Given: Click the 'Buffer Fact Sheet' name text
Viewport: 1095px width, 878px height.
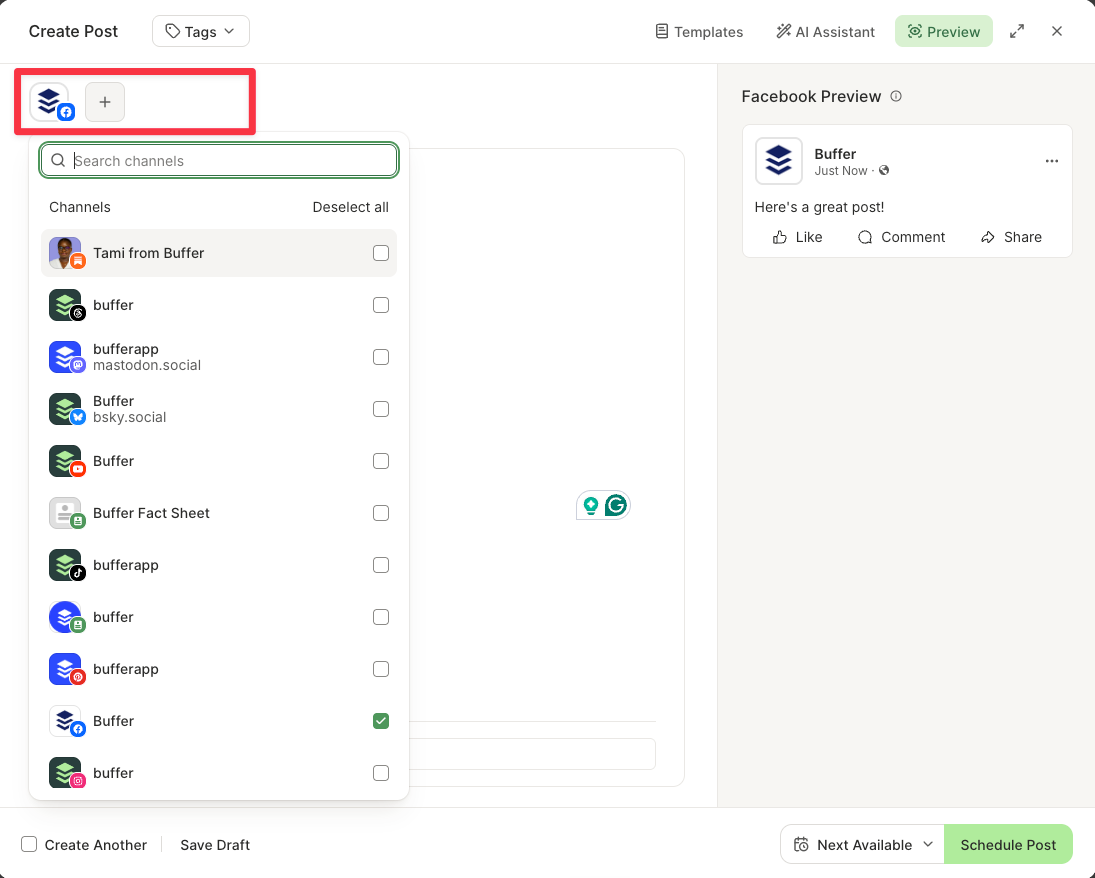Looking at the screenshot, I should [151, 513].
